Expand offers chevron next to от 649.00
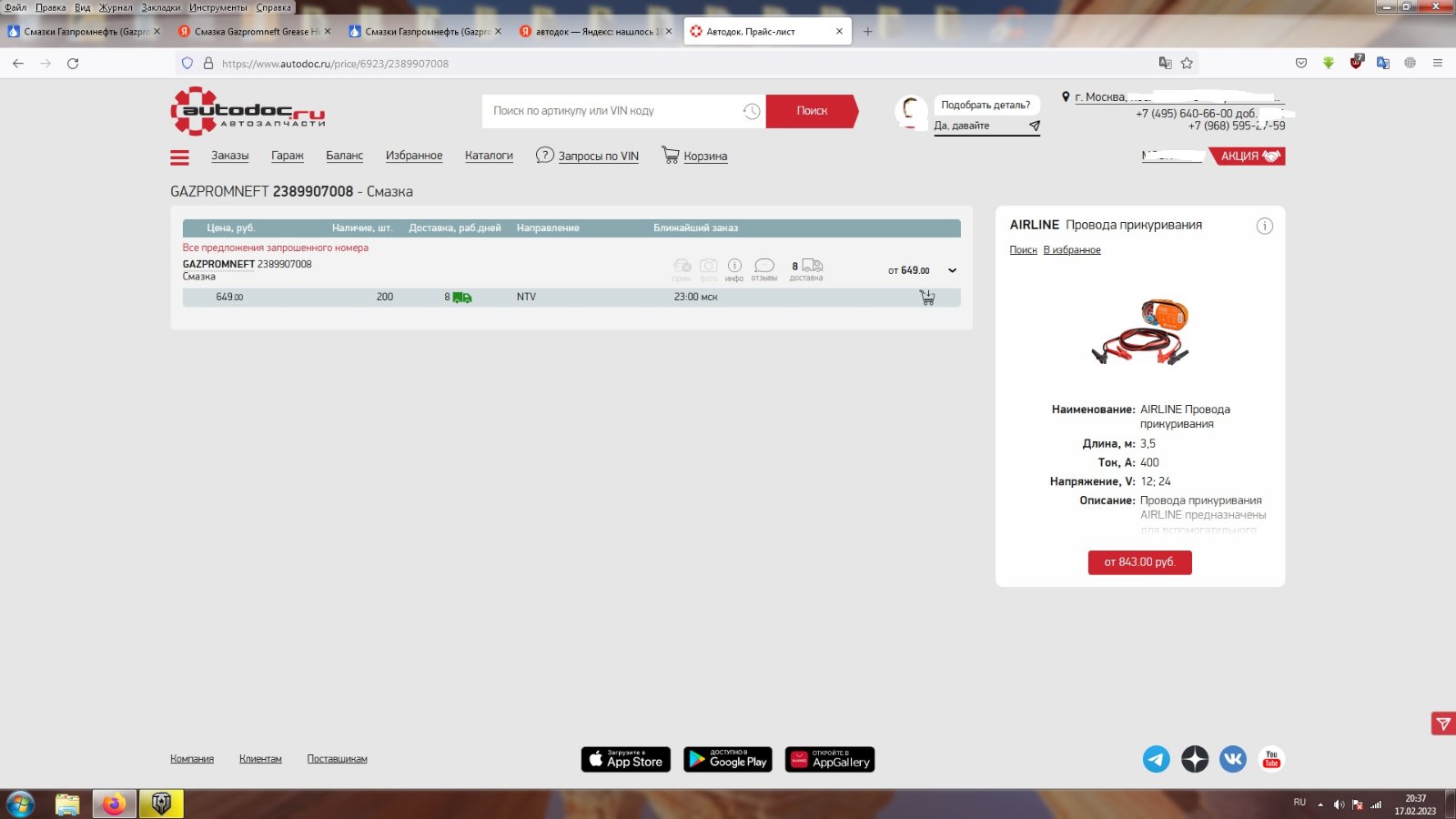 click(x=952, y=270)
